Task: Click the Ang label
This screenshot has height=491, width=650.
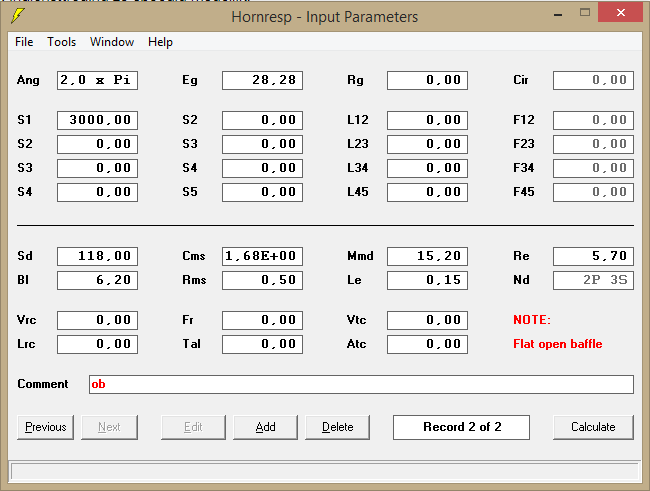Action: pos(28,80)
